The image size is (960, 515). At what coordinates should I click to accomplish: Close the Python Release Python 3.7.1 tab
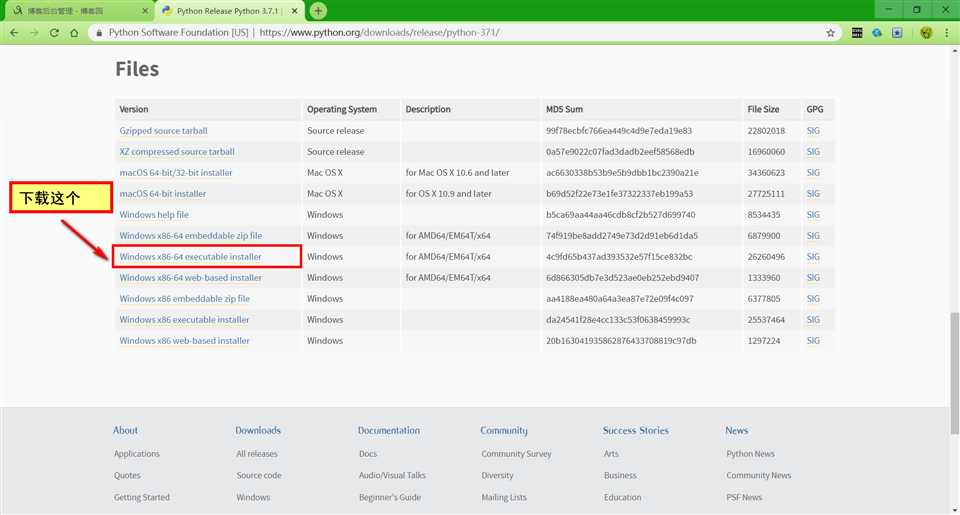click(x=294, y=11)
